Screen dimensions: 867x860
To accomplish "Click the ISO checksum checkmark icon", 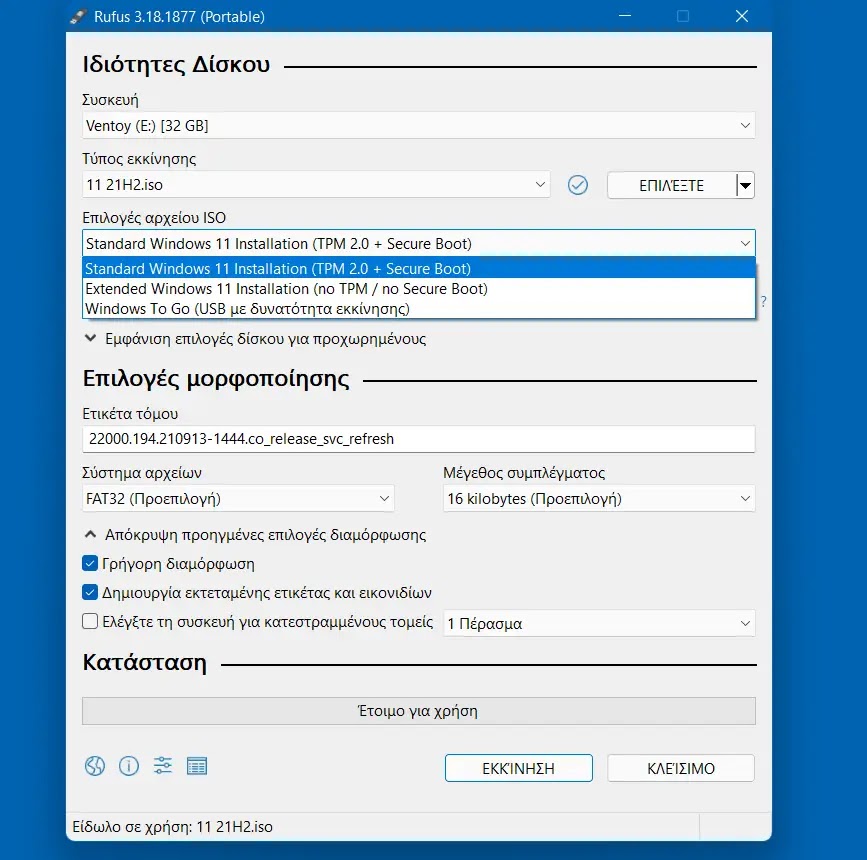I will coord(578,185).
